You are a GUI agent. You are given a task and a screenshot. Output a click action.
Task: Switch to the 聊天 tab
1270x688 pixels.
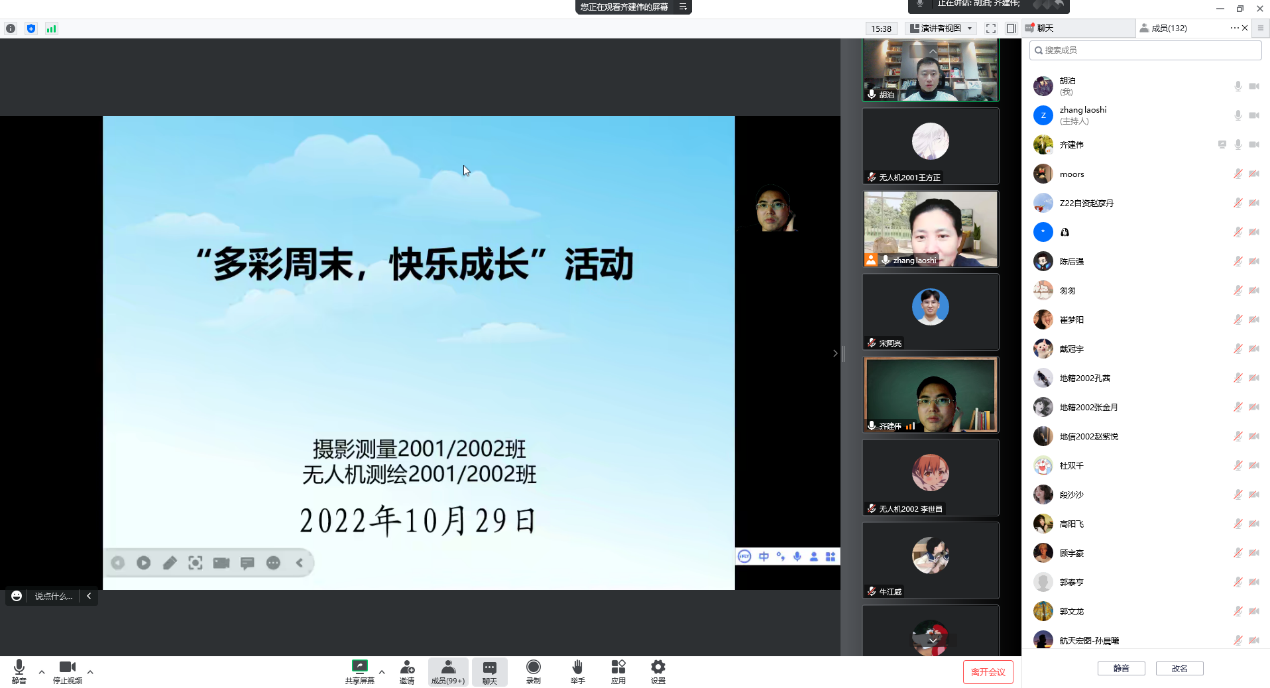1045,28
